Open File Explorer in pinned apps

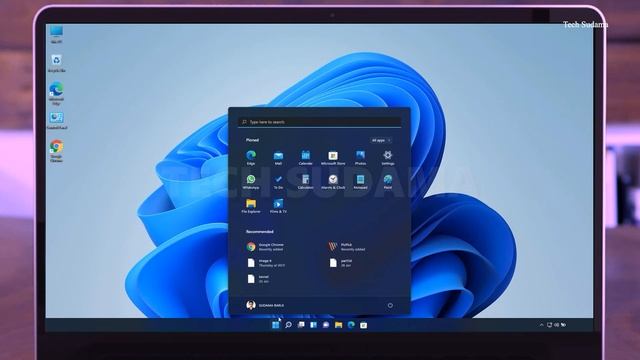tap(251, 206)
